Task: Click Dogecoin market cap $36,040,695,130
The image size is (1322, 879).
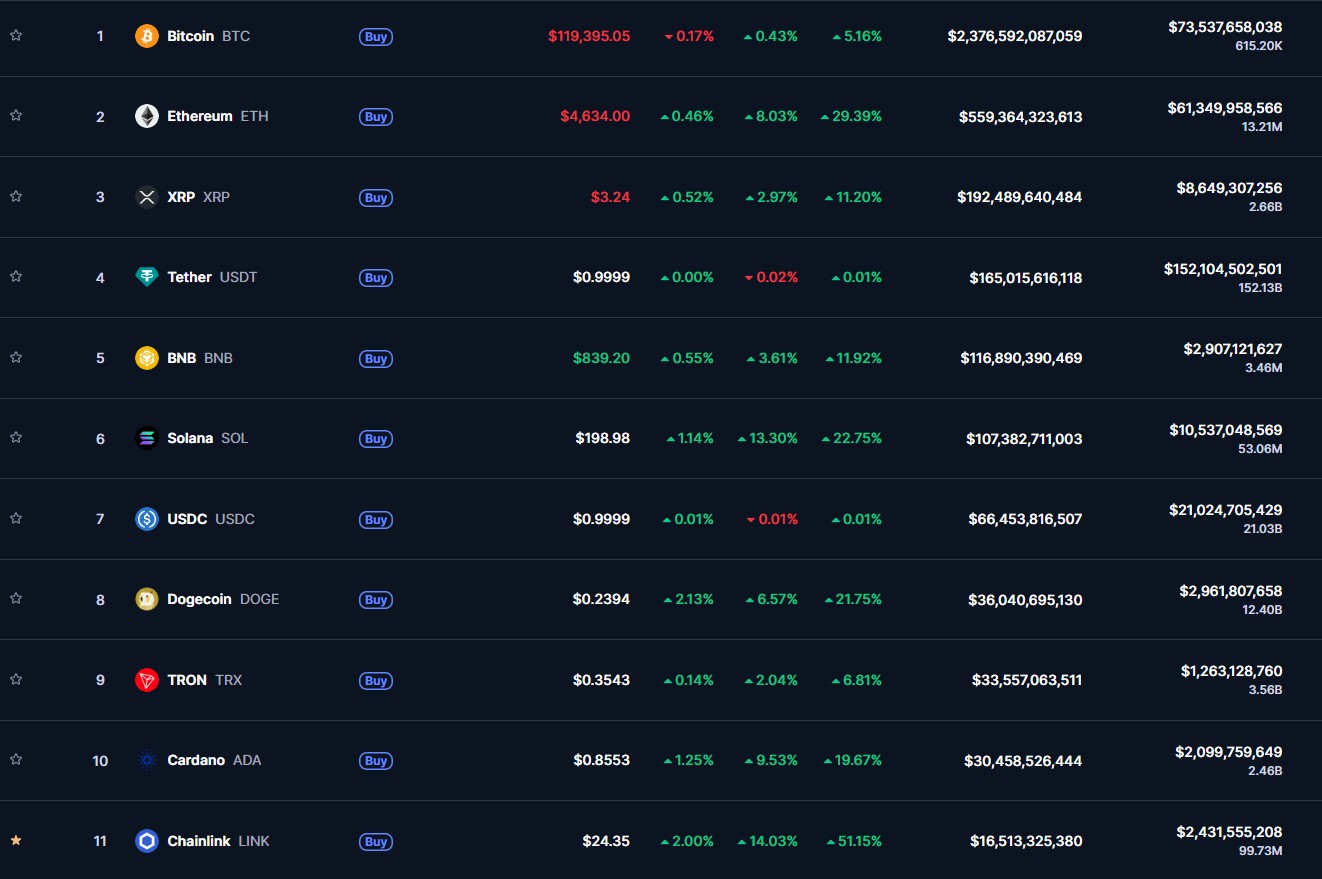Action: (x=1025, y=600)
